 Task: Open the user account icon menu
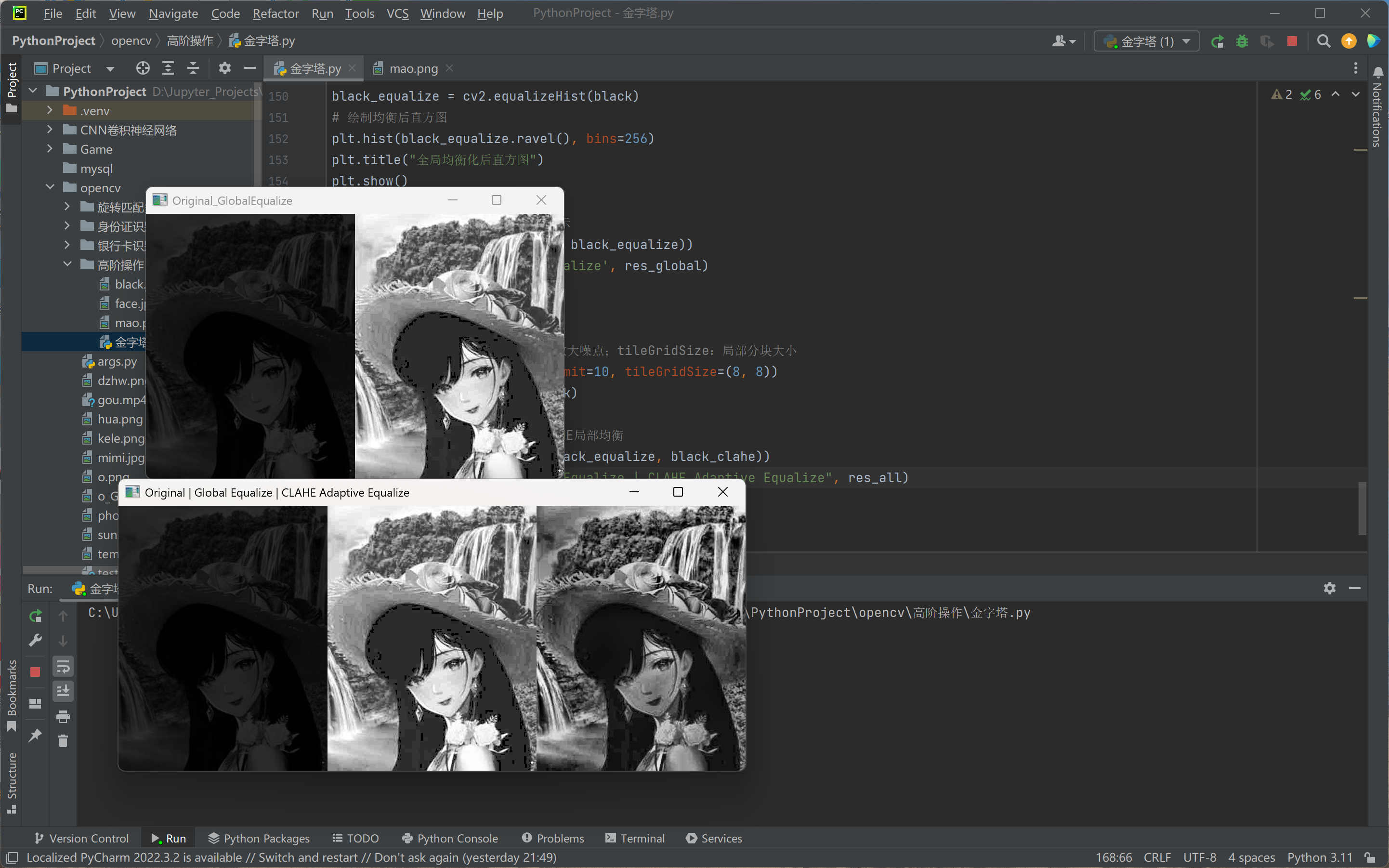1063,41
